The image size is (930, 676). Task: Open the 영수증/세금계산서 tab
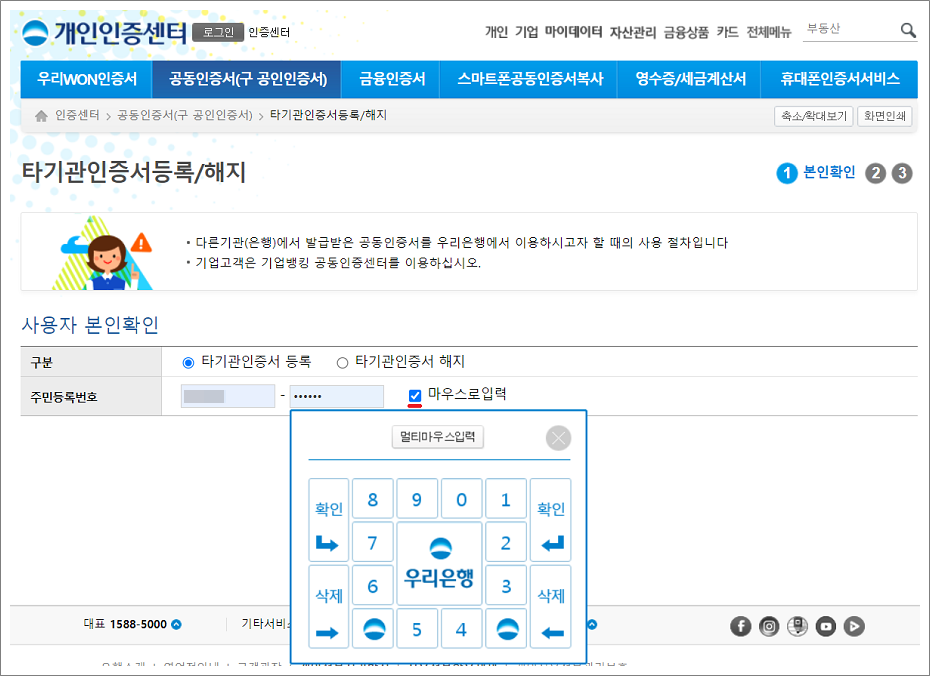click(690, 79)
